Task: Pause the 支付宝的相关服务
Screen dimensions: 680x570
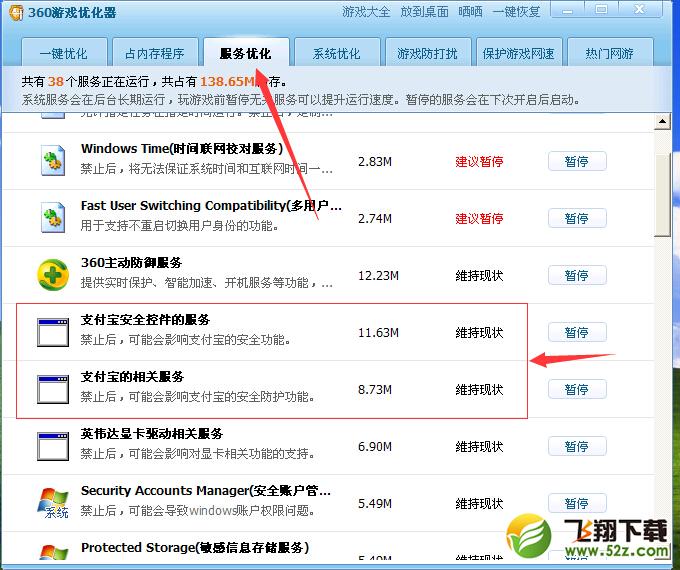Action: click(x=577, y=390)
